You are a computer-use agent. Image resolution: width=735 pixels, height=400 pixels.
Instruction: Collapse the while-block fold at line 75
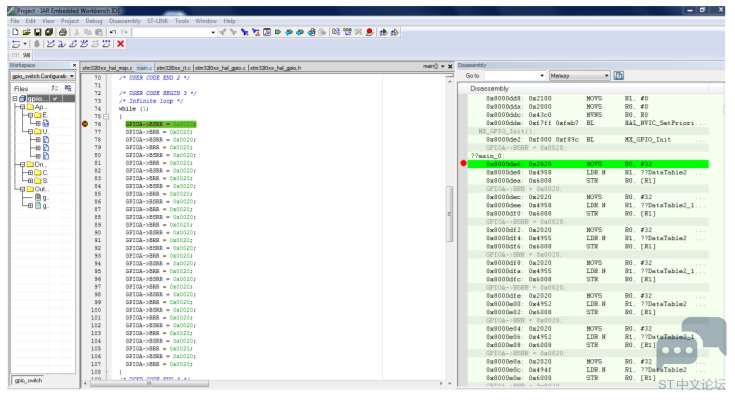(106, 116)
